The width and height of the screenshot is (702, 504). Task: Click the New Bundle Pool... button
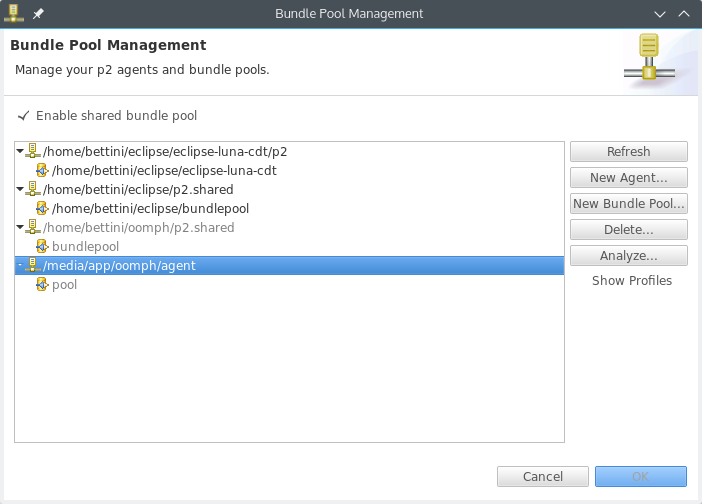pyautogui.click(x=628, y=204)
